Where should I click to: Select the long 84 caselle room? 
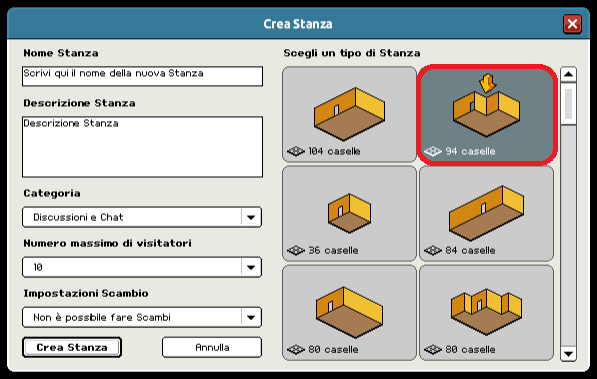[486, 213]
